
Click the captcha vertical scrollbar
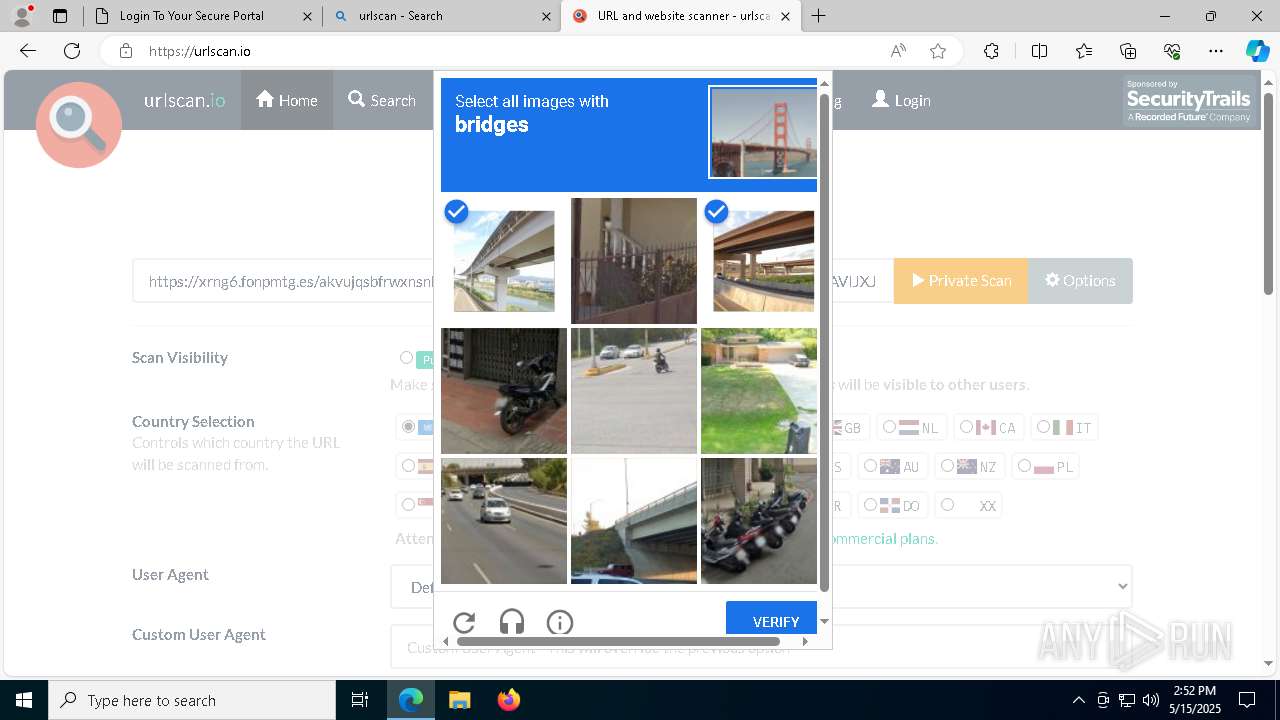point(824,342)
